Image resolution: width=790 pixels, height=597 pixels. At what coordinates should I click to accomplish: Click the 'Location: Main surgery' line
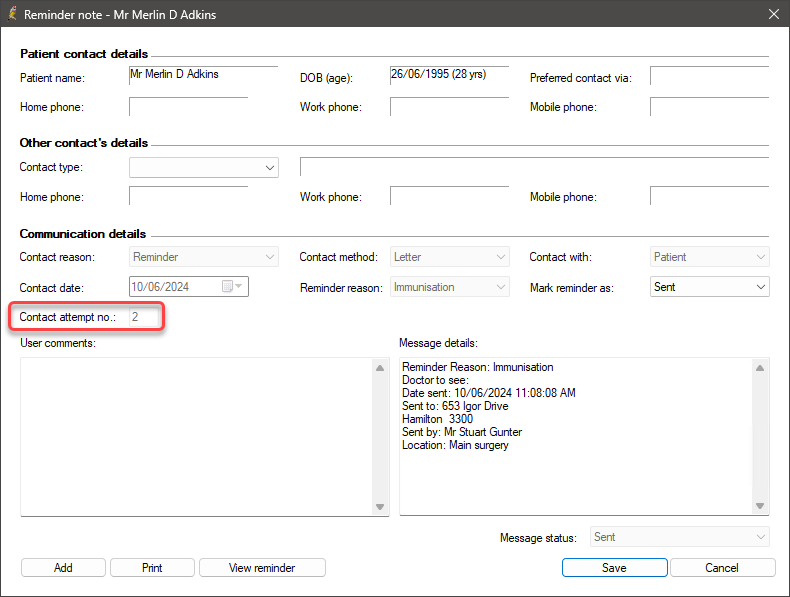click(x=455, y=445)
